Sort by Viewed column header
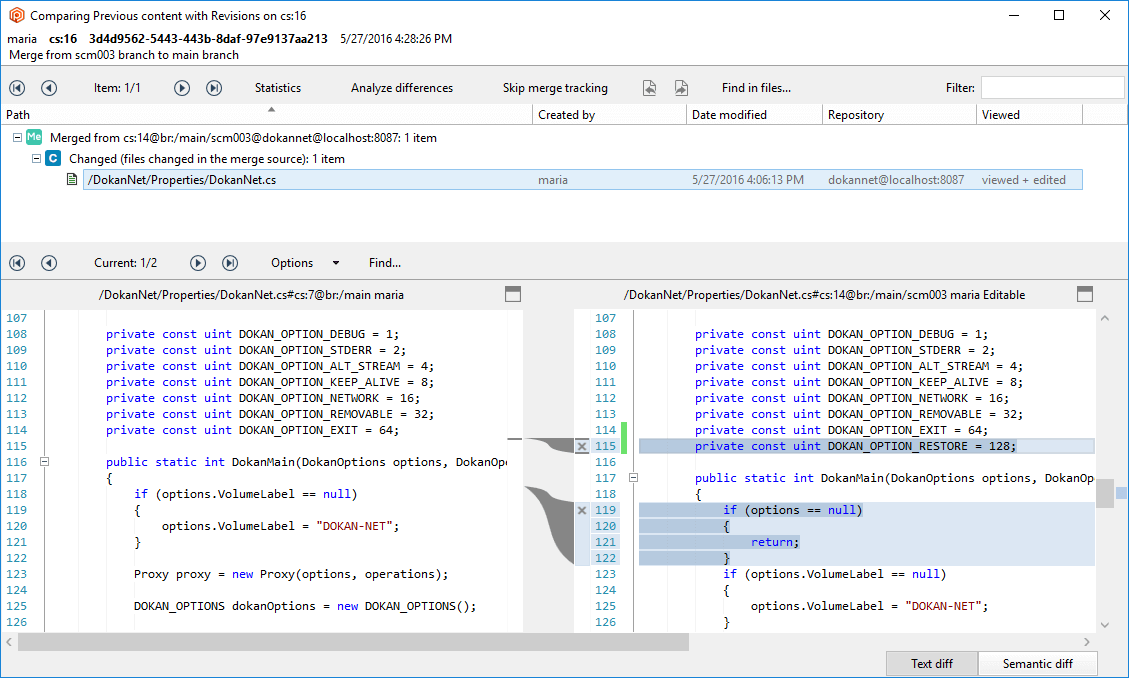The width and height of the screenshot is (1129, 678). click(x=1029, y=114)
